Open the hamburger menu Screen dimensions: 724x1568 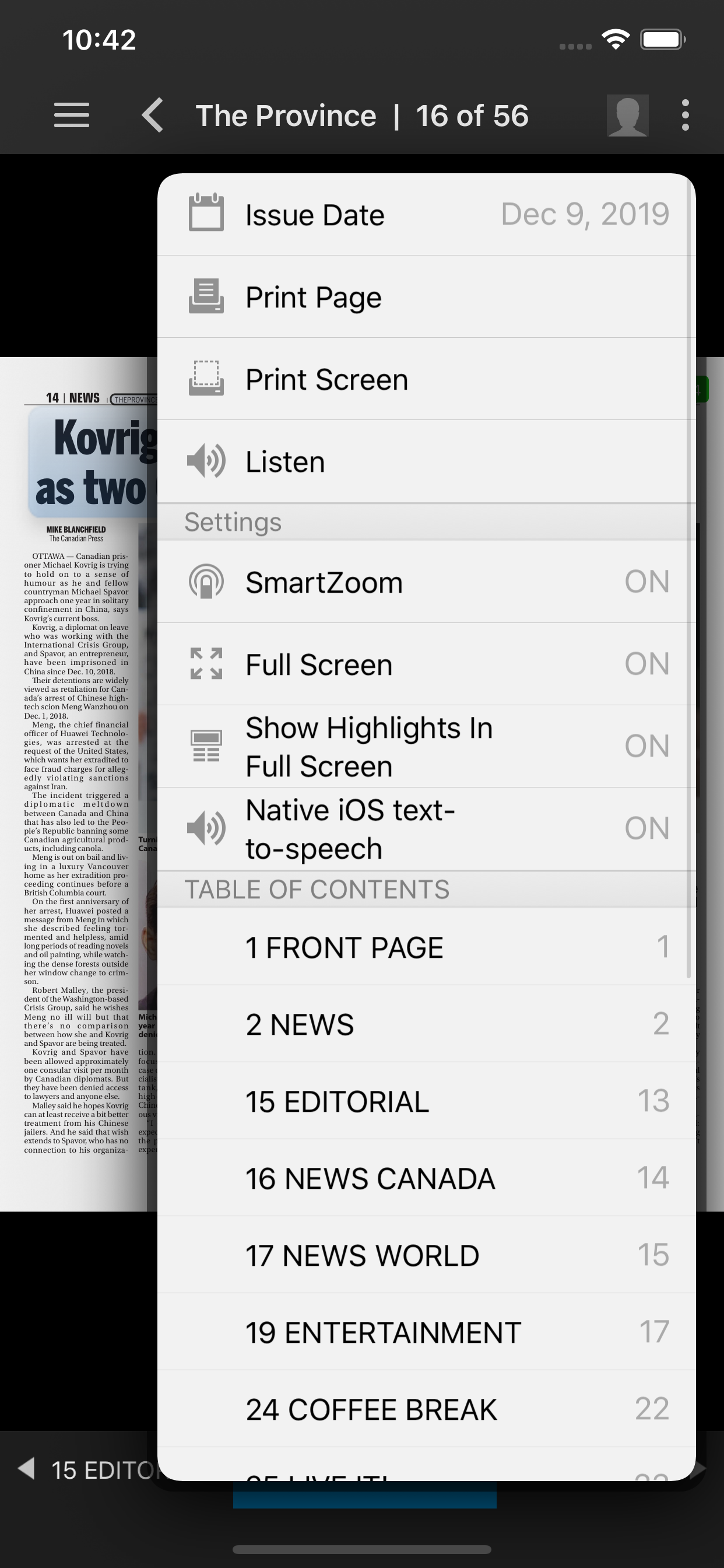(x=72, y=115)
